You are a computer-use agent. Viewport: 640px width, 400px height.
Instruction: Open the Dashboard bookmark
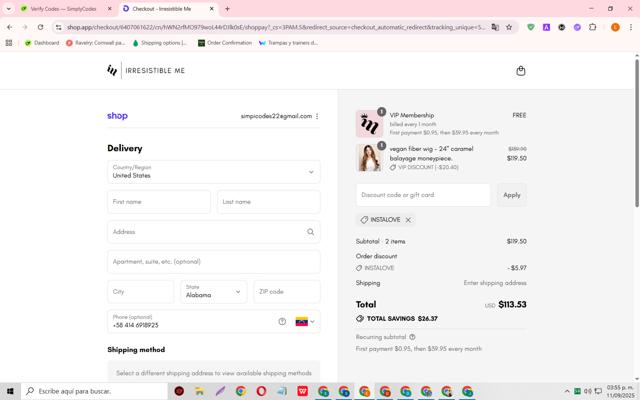[x=42, y=43]
